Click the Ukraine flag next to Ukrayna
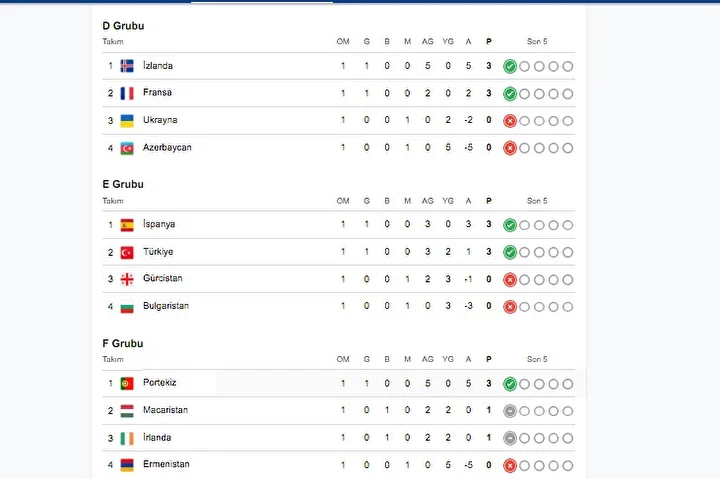 click(x=127, y=121)
